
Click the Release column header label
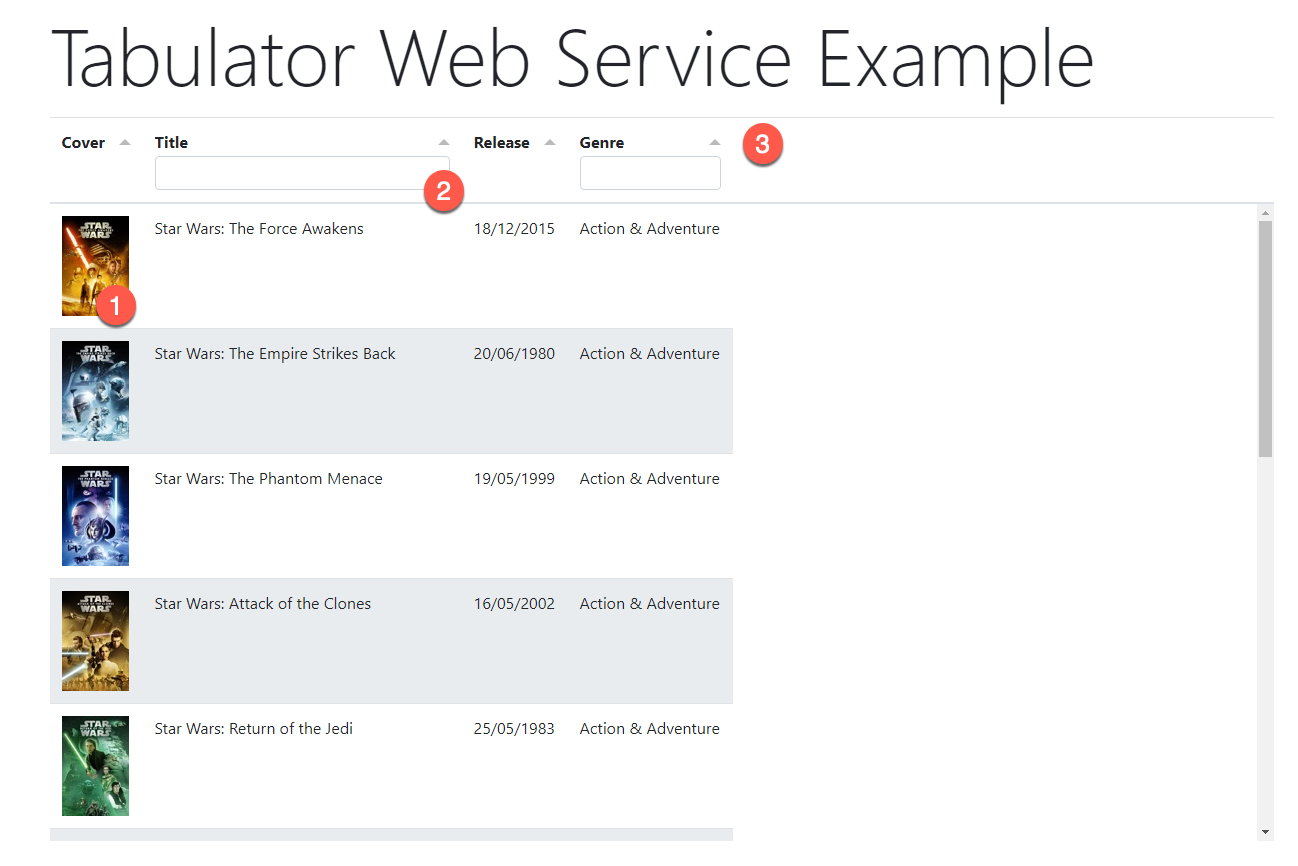click(502, 143)
